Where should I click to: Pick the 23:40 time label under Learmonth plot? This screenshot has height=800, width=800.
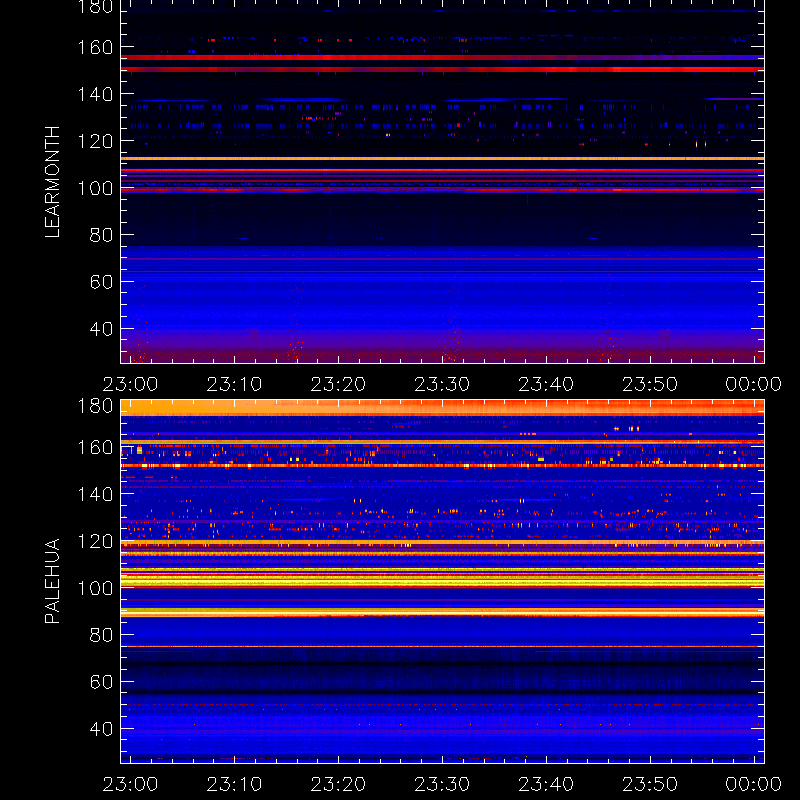(546, 384)
